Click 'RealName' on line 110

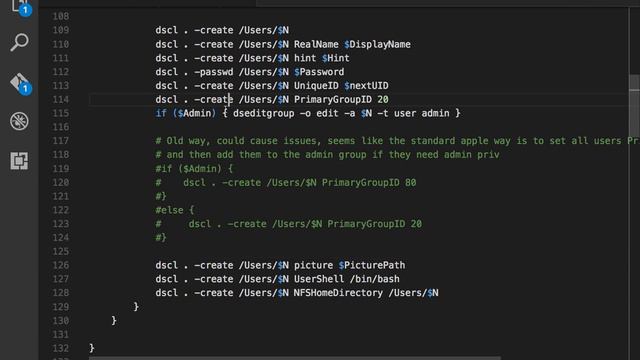(316, 44)
